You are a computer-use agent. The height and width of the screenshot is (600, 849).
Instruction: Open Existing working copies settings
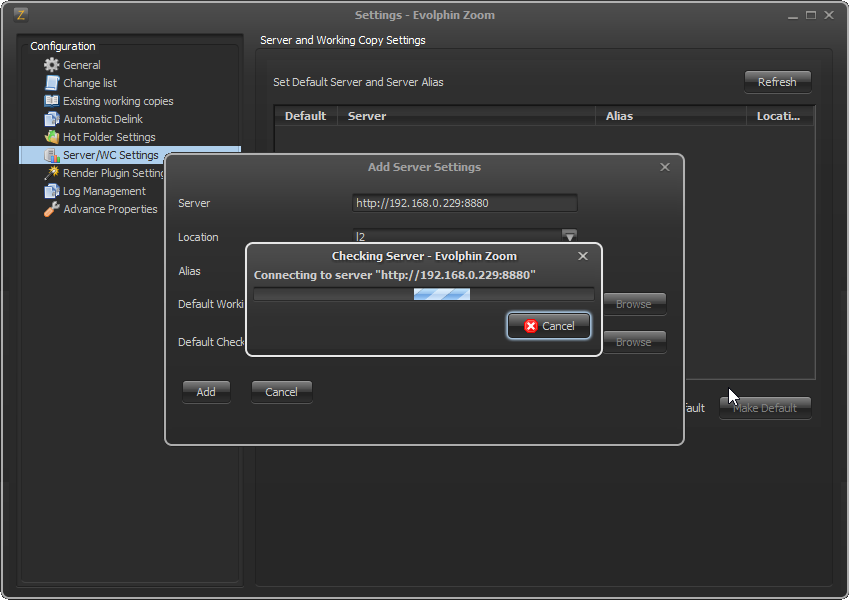[118, 101]
